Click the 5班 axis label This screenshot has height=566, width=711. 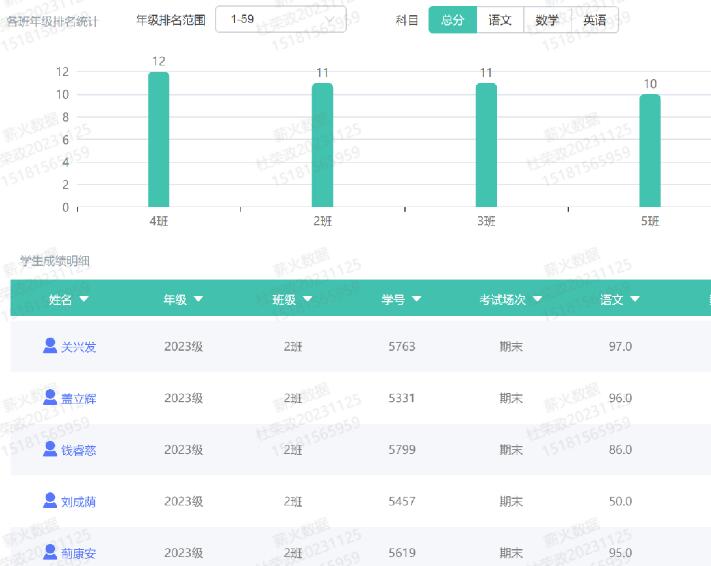(x=650, y=221)
